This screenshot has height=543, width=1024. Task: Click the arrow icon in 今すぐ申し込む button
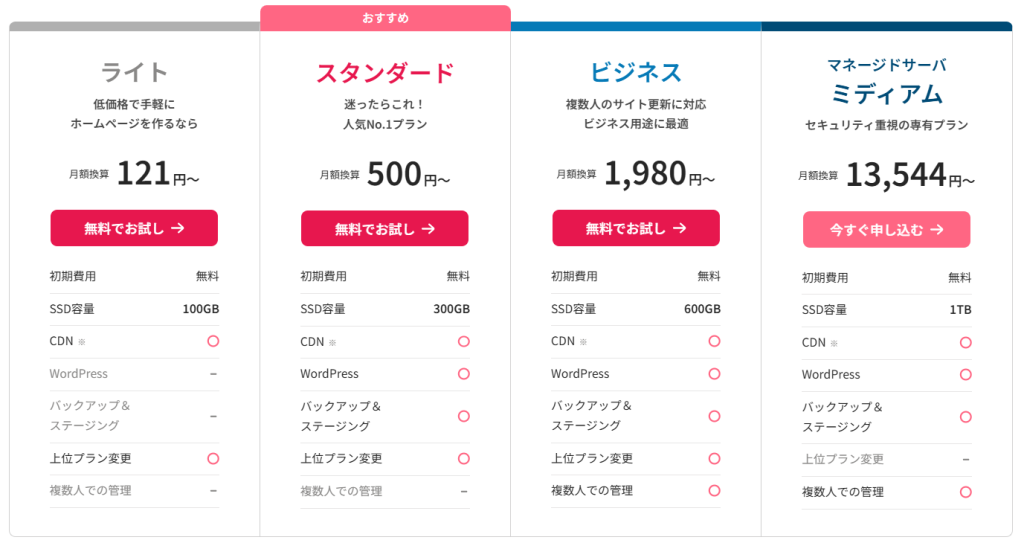[x=937, y=229]
